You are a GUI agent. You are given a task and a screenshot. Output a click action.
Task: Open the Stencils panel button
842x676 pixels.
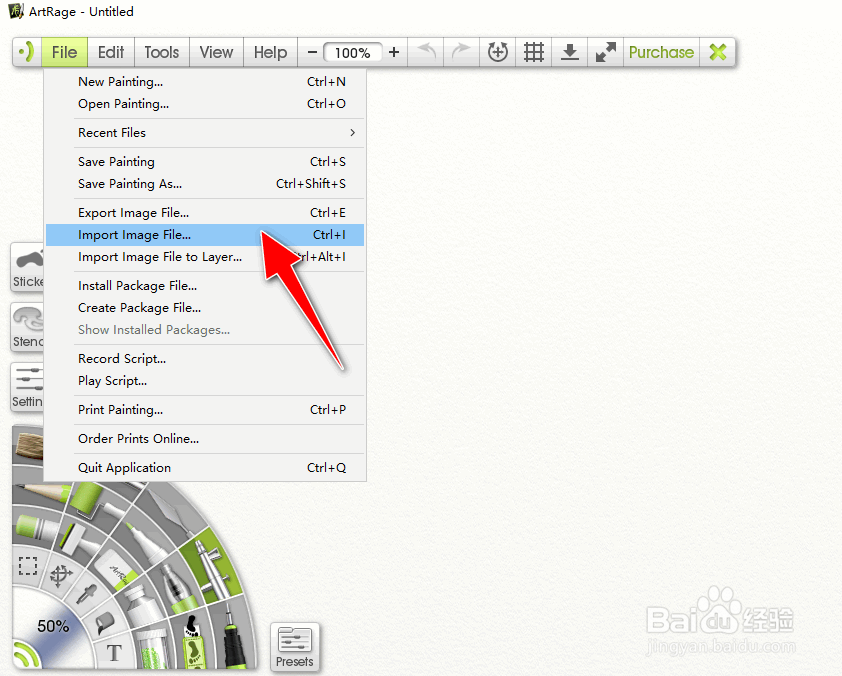click(x=27, y=328)
